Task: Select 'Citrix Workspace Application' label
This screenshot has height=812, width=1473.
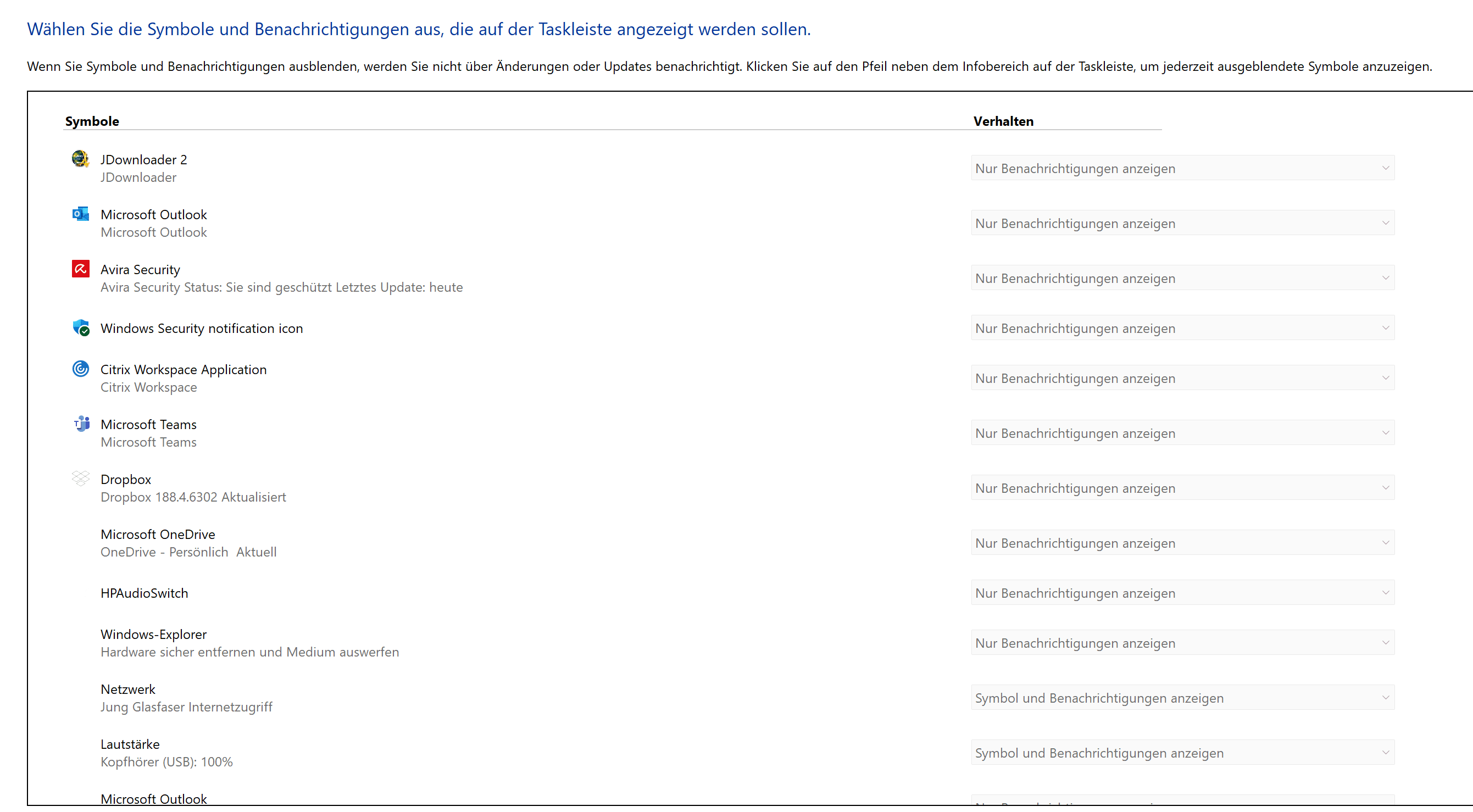Action: [184, 369]
